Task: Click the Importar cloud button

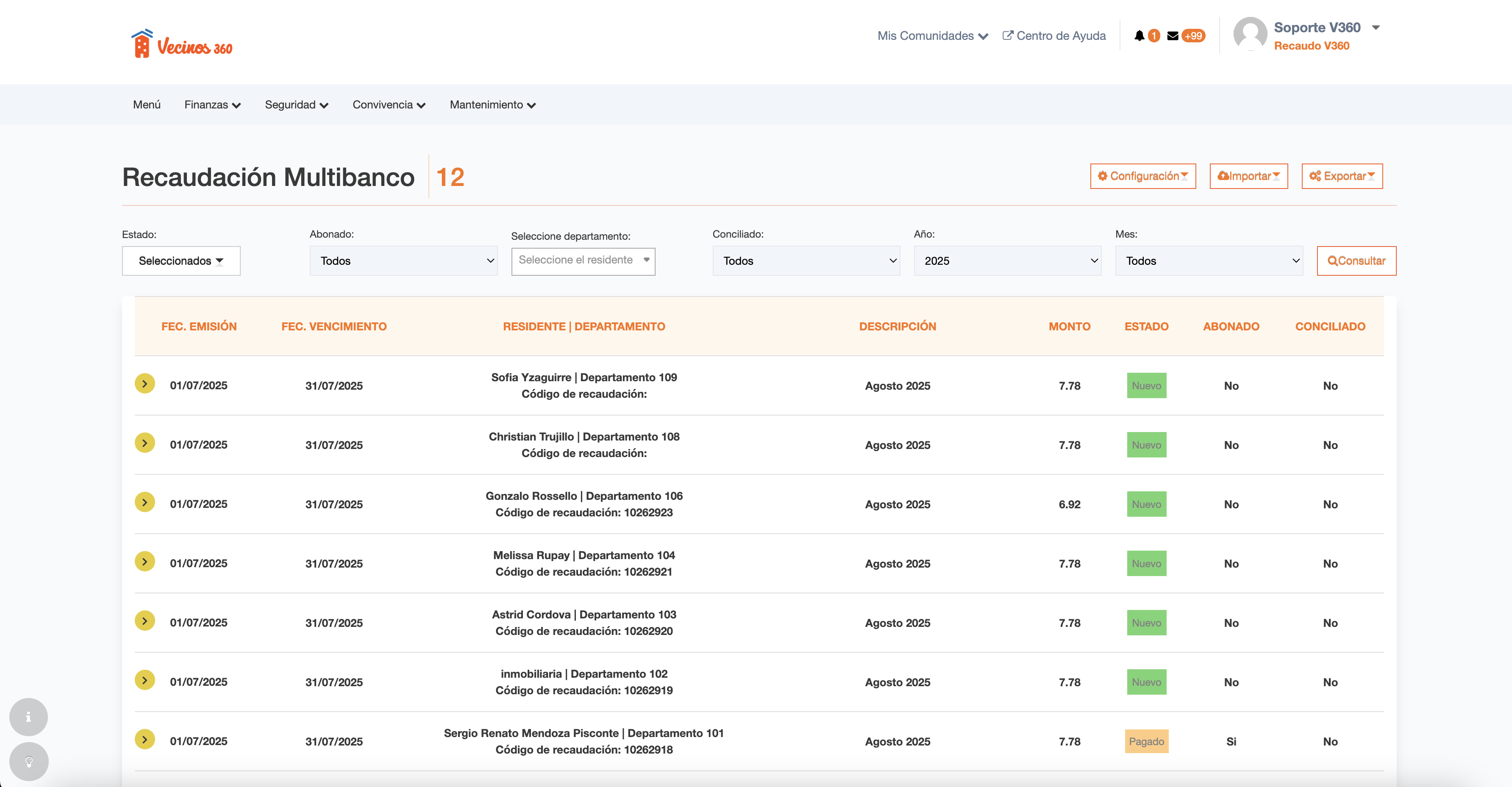Action: [x=1248, y=176]
